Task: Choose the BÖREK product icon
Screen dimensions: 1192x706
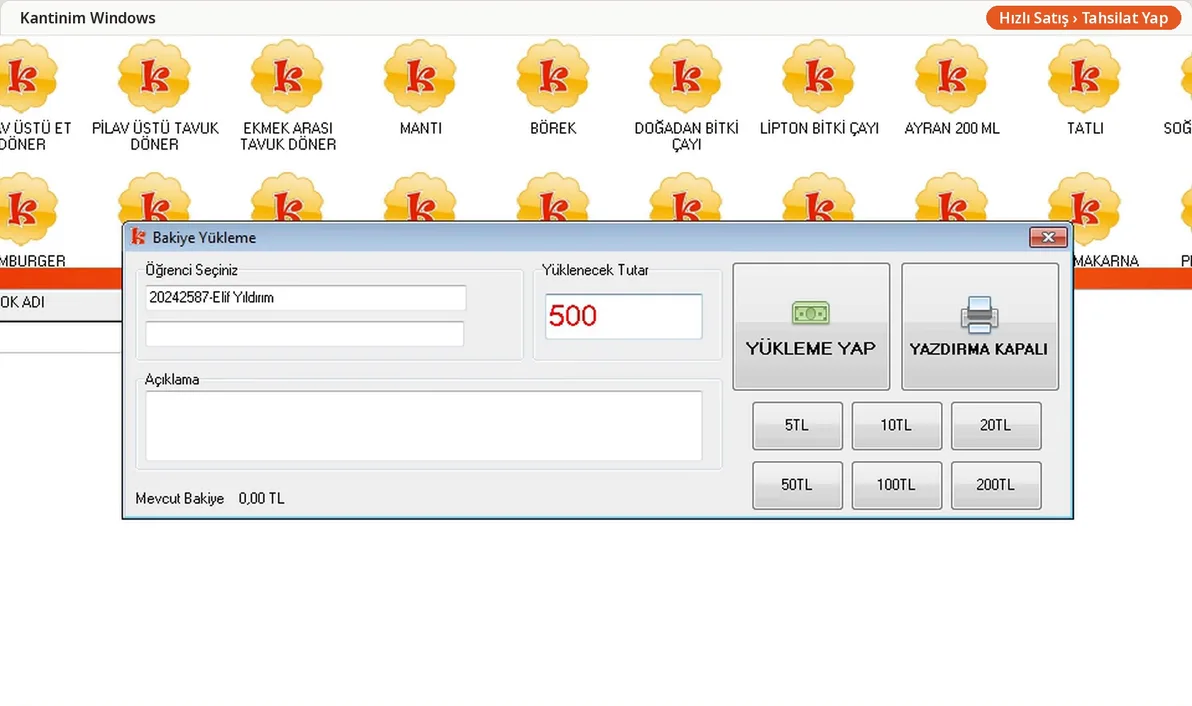Action: pos(553,76)
